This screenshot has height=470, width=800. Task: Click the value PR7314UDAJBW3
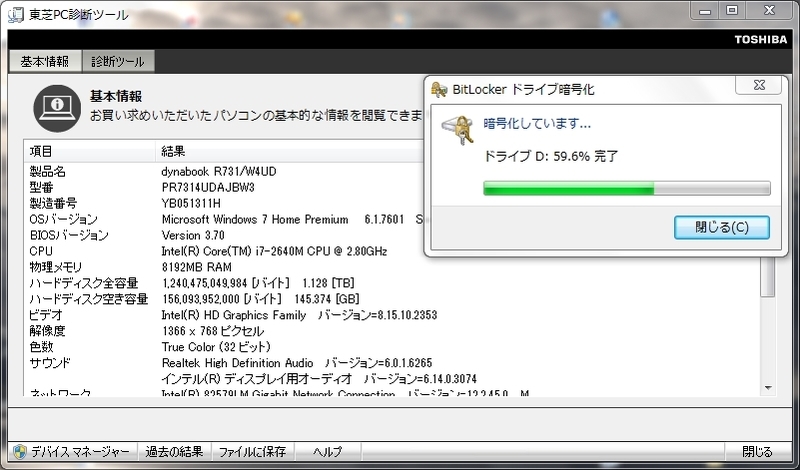(208, 187)
